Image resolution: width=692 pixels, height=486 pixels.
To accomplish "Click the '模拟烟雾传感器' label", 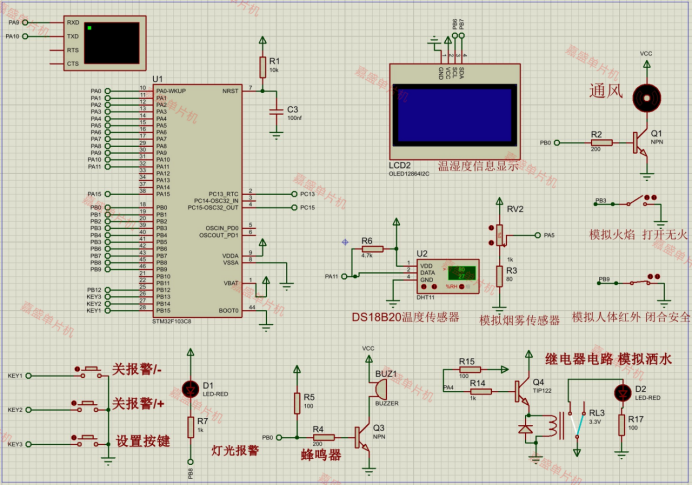I will [x=519, y=320].
